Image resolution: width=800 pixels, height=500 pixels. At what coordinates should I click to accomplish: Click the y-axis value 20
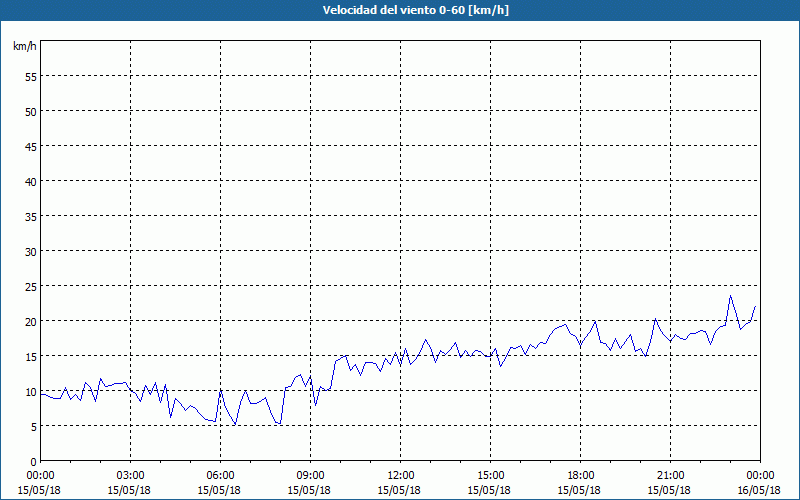pos(31,321)
